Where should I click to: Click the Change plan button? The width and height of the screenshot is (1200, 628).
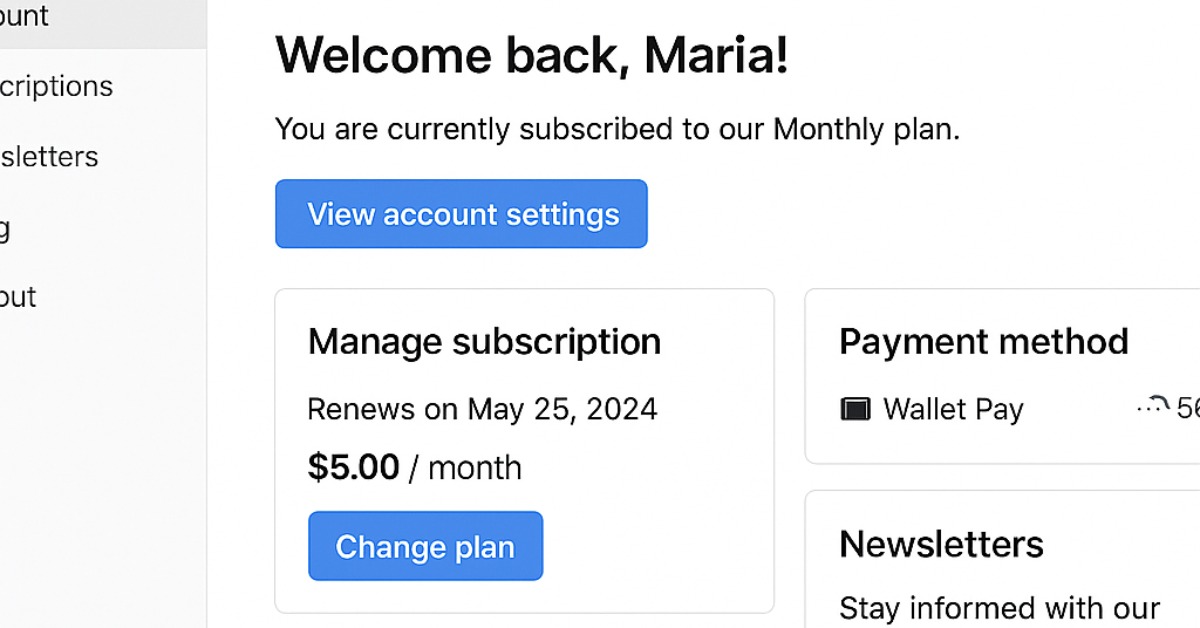(425, 546)
